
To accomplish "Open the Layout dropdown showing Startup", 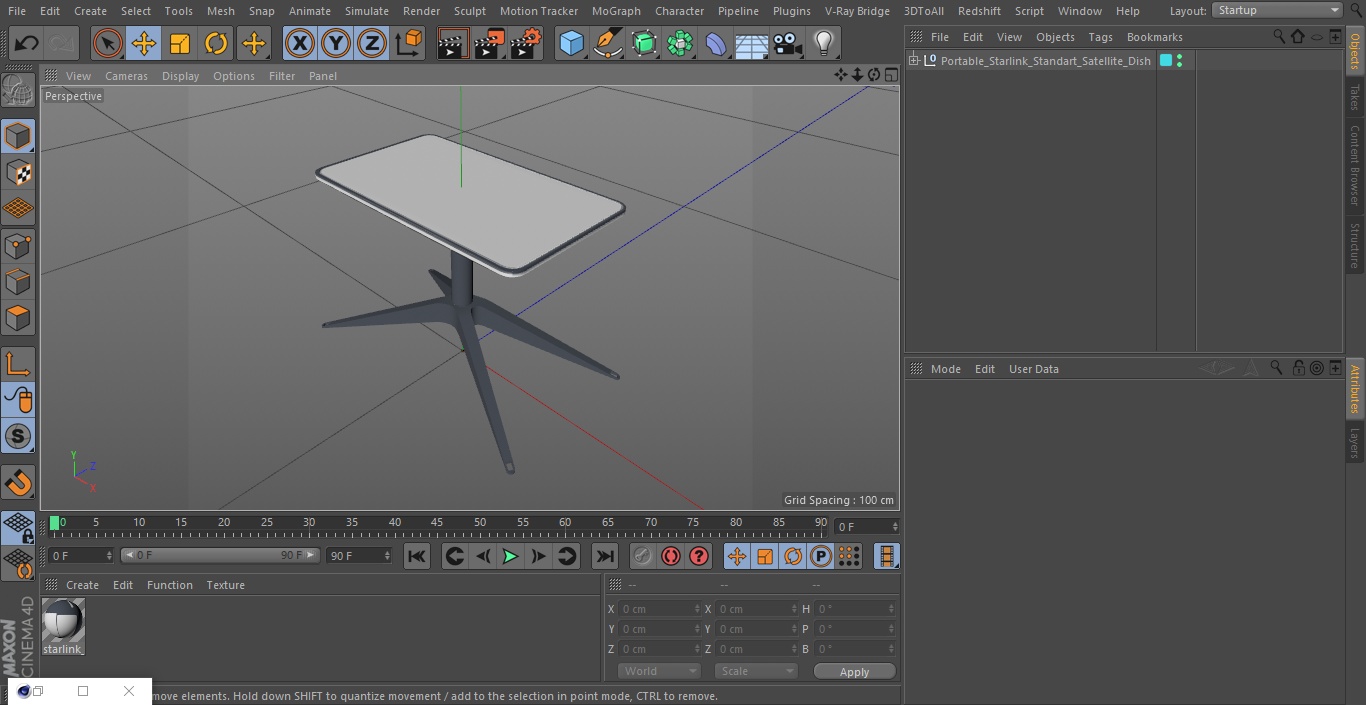I will (x=1278, y=10).
